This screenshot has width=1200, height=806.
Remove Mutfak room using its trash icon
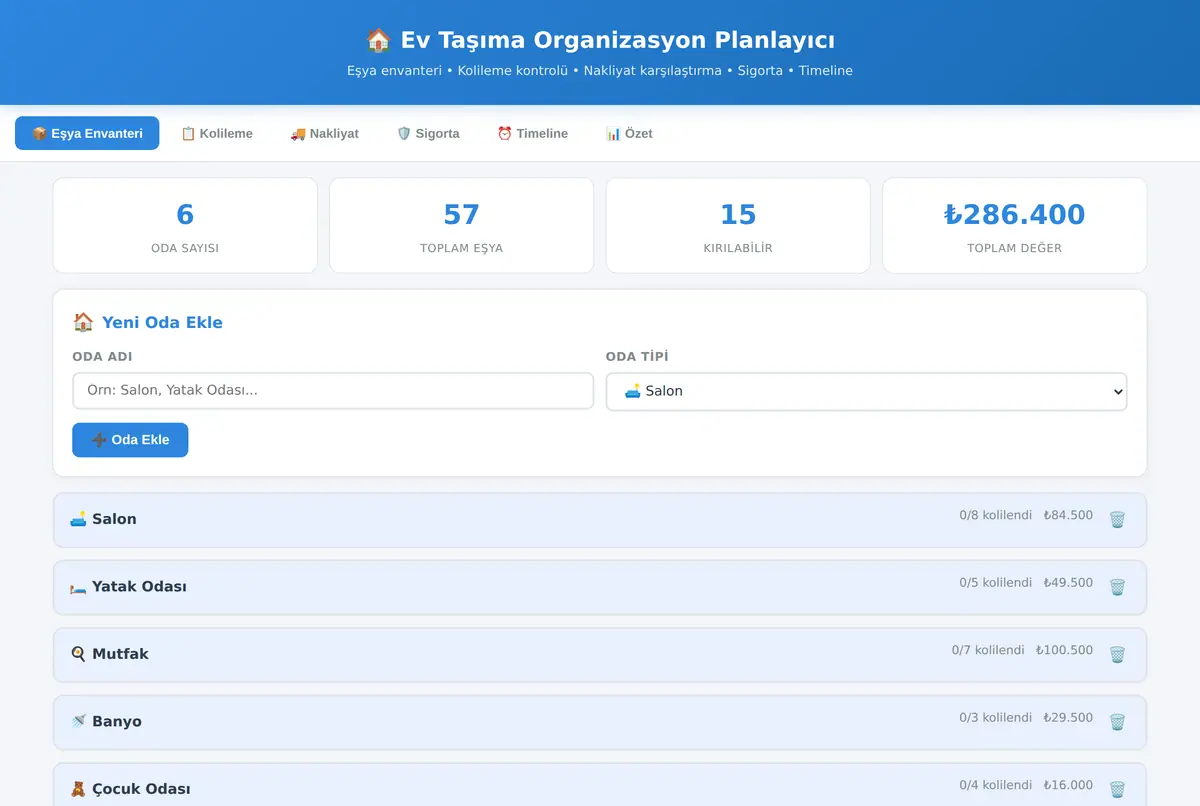click(1117, 654)
